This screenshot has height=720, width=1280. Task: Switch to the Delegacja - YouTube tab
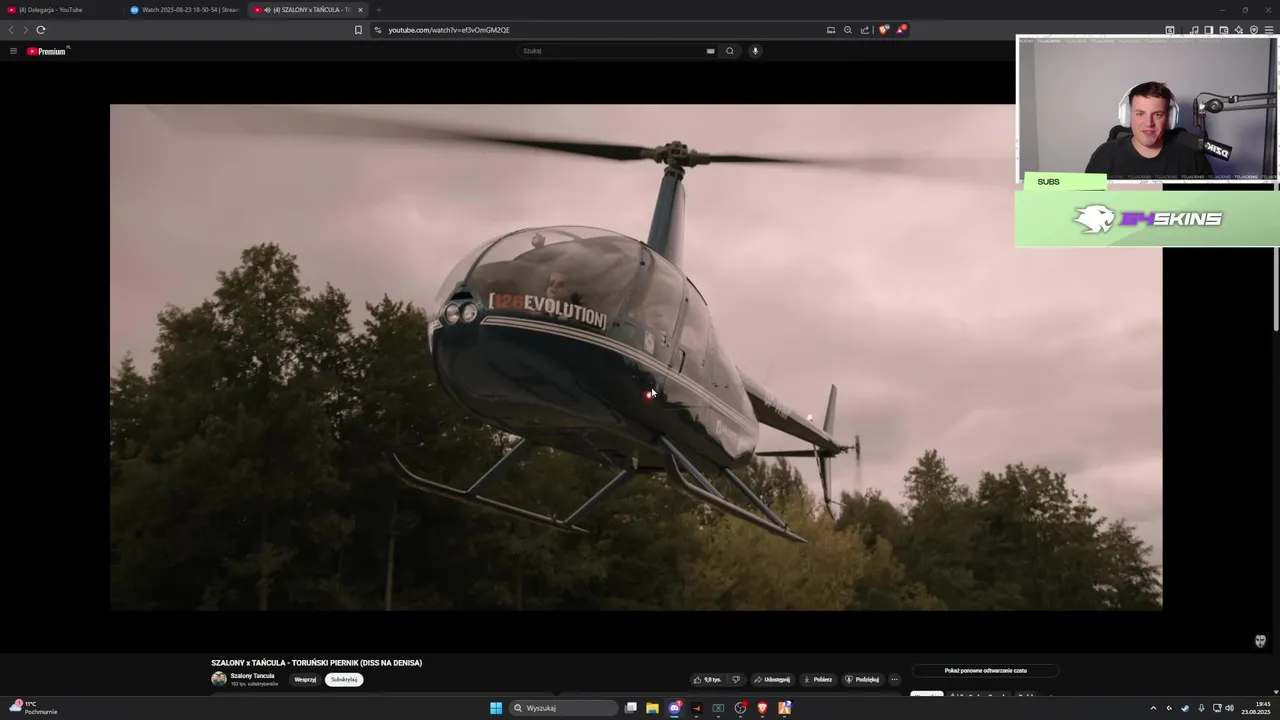[60, 10]
